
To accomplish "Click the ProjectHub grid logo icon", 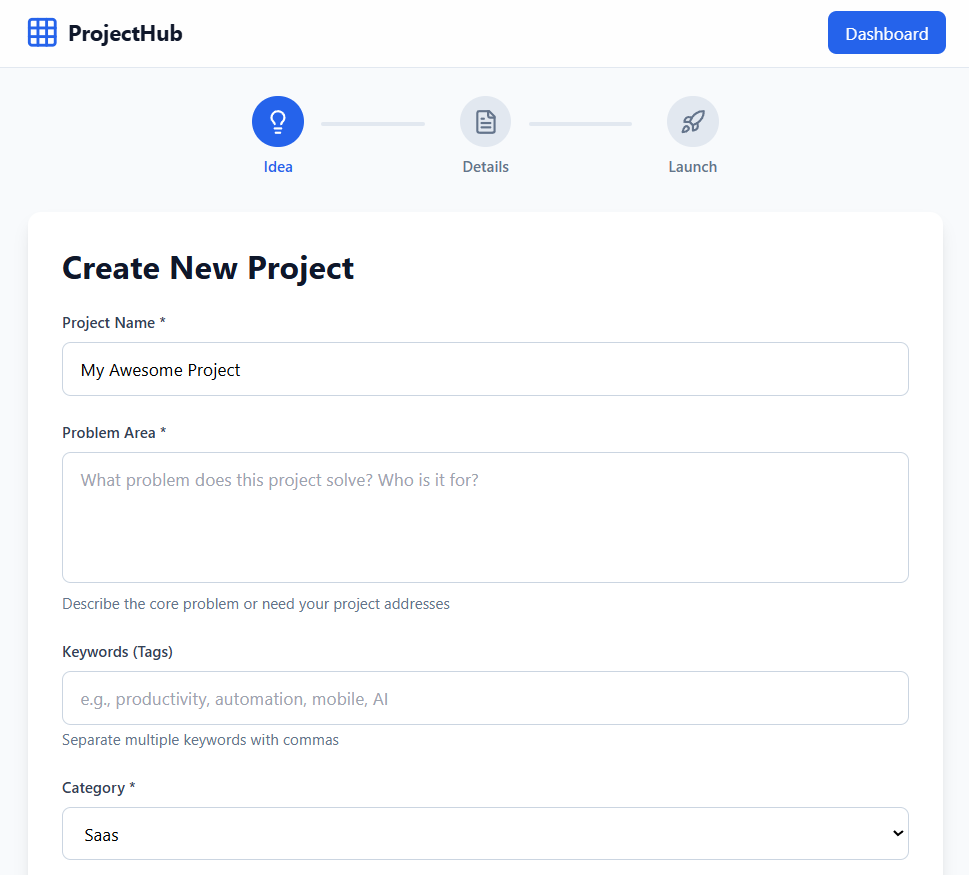I will click(42, 32).
